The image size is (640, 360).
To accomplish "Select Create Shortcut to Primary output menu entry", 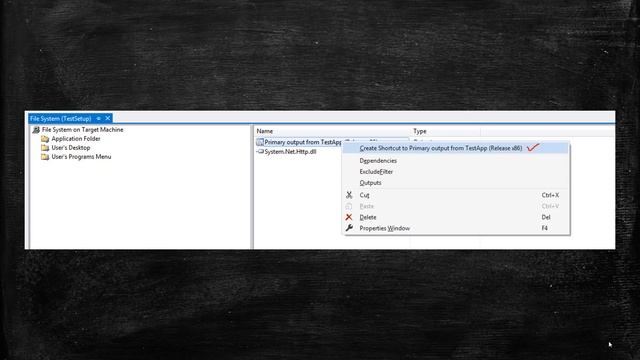I will tap(455, 148).
